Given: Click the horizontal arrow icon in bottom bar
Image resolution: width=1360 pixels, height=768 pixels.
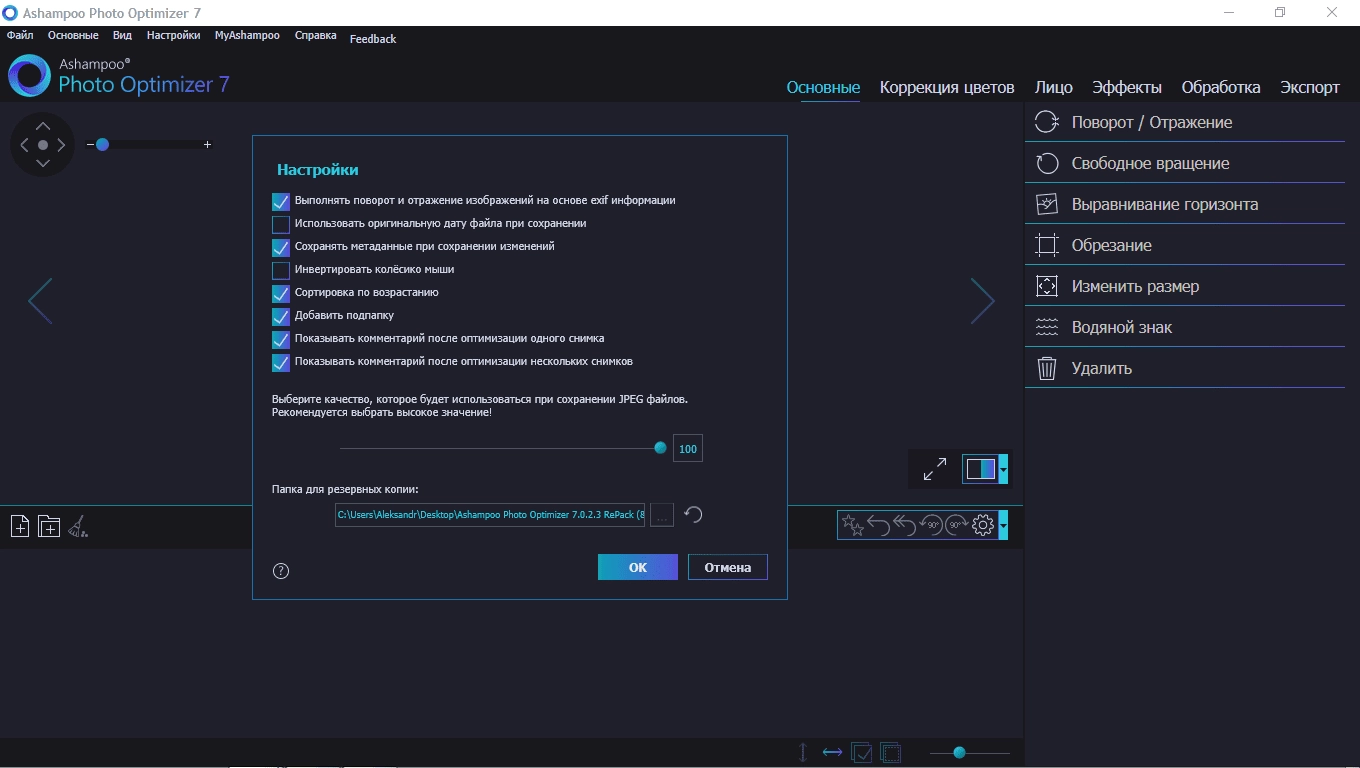Looking at the screenshot, I should click(x=832, y=752).
